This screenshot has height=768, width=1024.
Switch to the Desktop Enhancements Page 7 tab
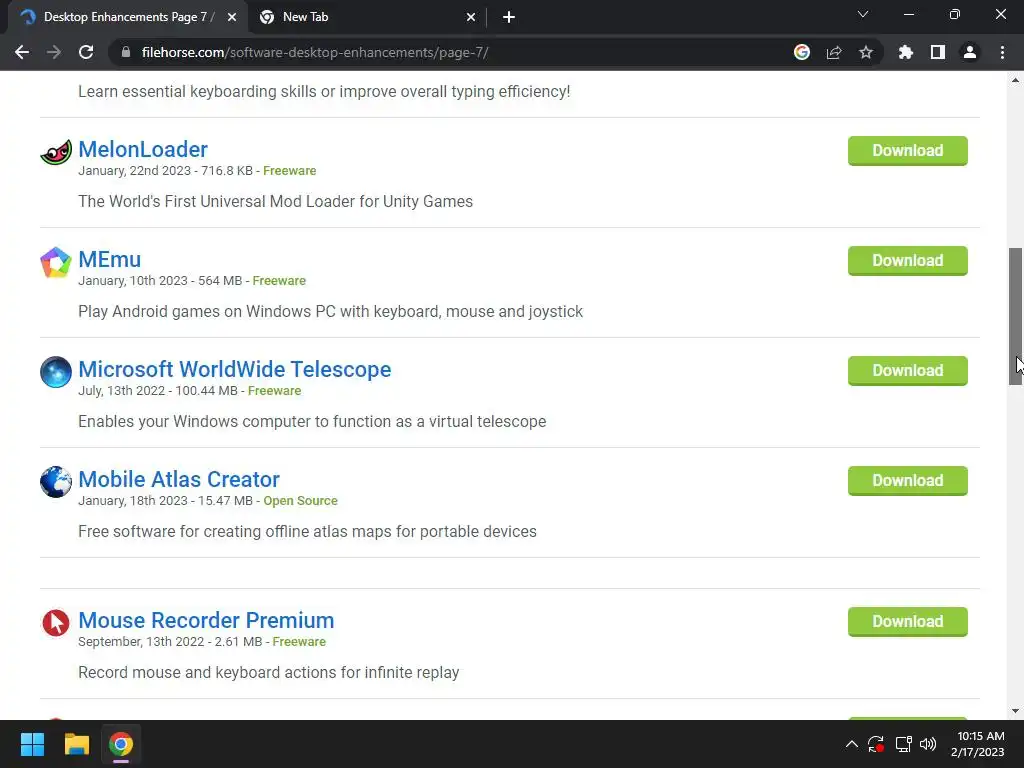click(129, 17)
